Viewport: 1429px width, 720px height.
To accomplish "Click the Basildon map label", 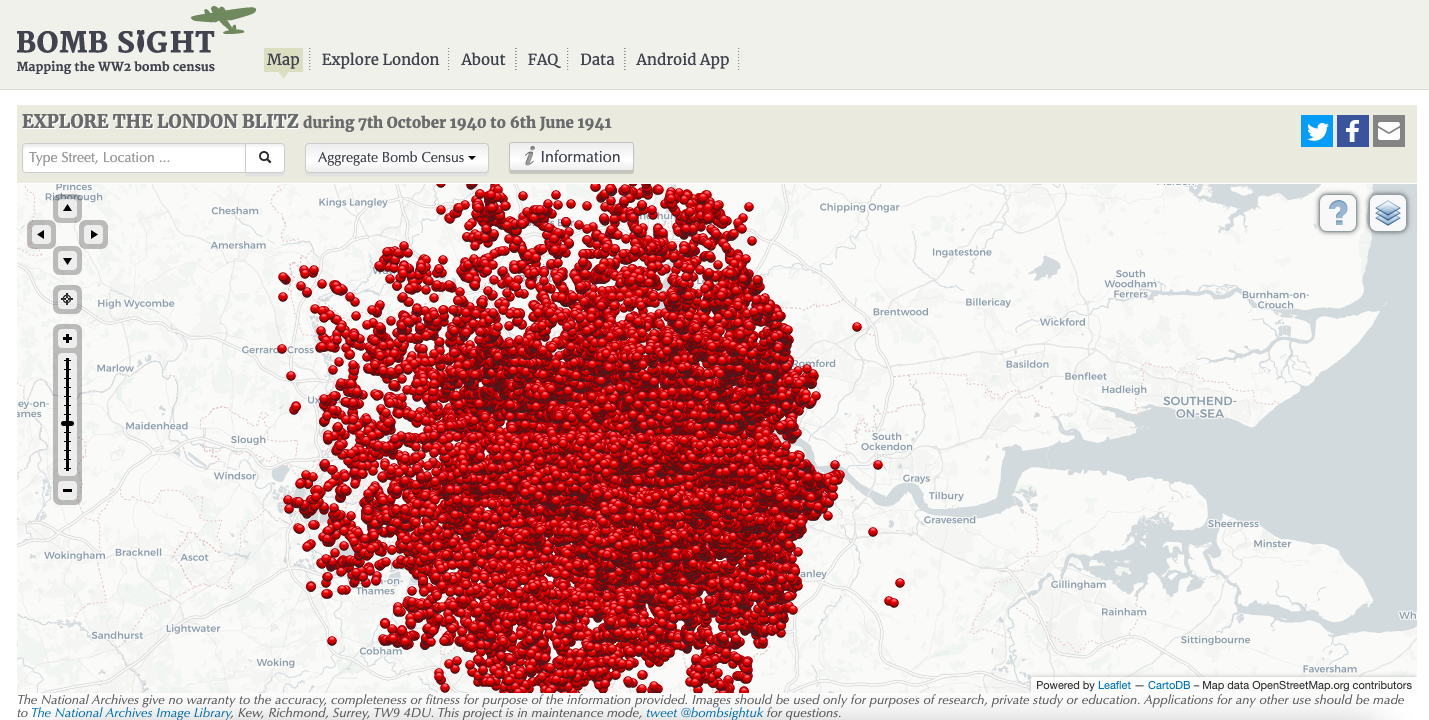I will pos(1027,364).
